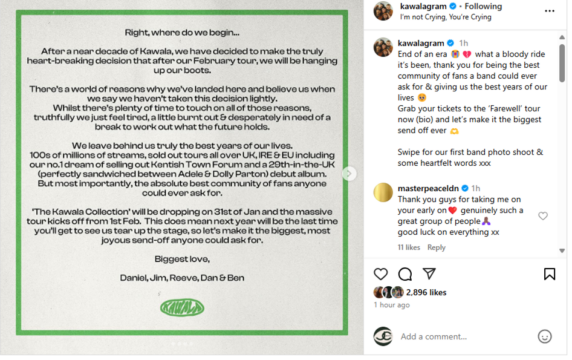Reply to masterpeaceldn's comment
Image resolution: width=572 pixels, height=360 pixels.
click(436, 247)
